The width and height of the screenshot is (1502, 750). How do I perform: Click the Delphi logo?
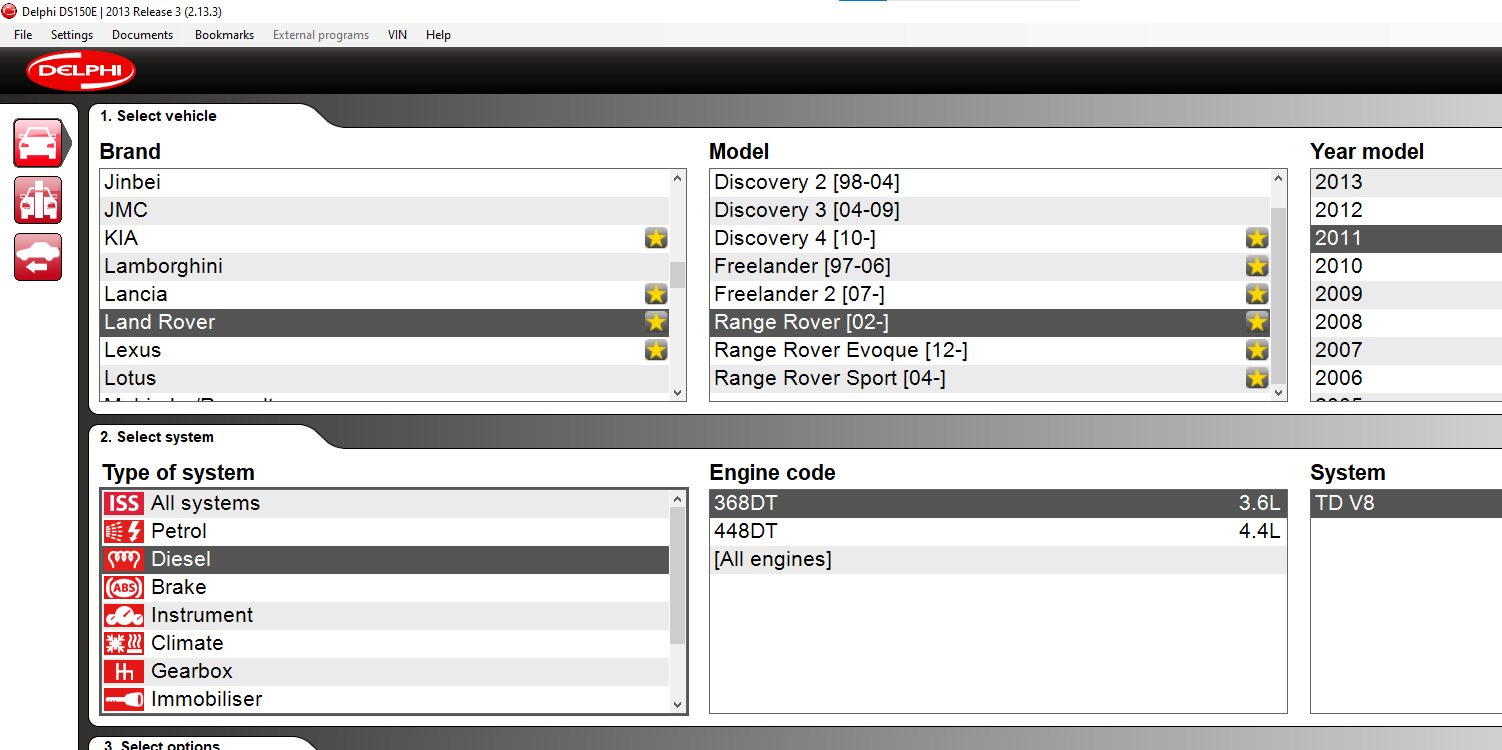pos(80,71)
